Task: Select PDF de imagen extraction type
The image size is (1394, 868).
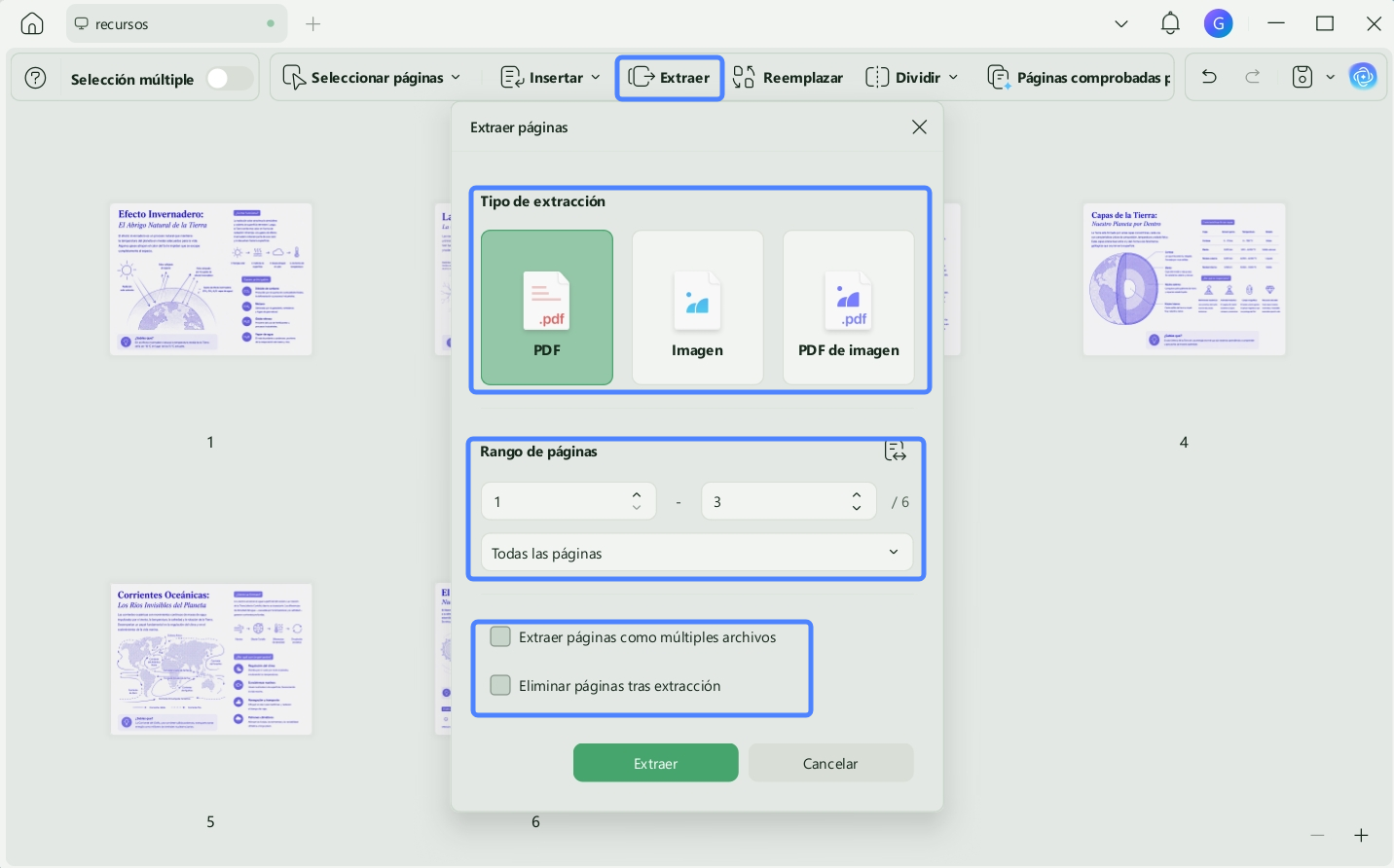Action: [x=849, y=307]
